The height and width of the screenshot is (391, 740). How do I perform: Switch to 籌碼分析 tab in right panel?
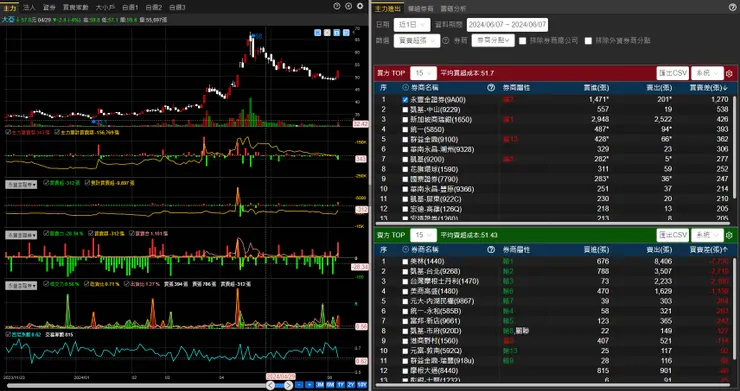453,8
